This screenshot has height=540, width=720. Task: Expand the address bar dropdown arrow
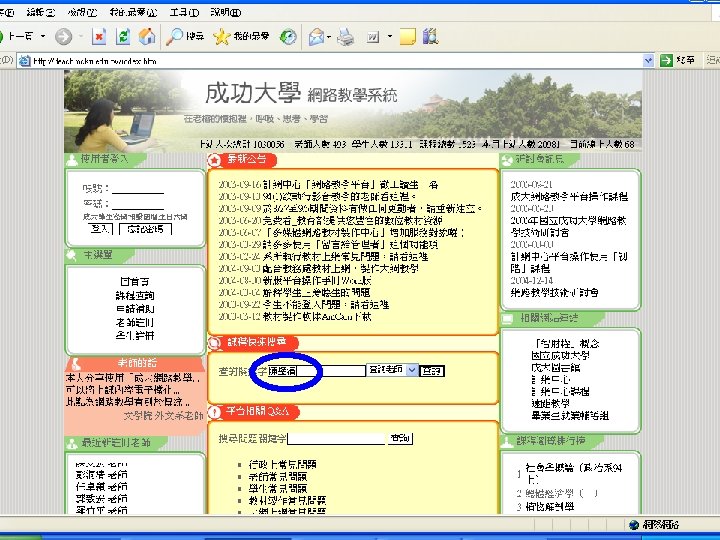click(648, 61)
